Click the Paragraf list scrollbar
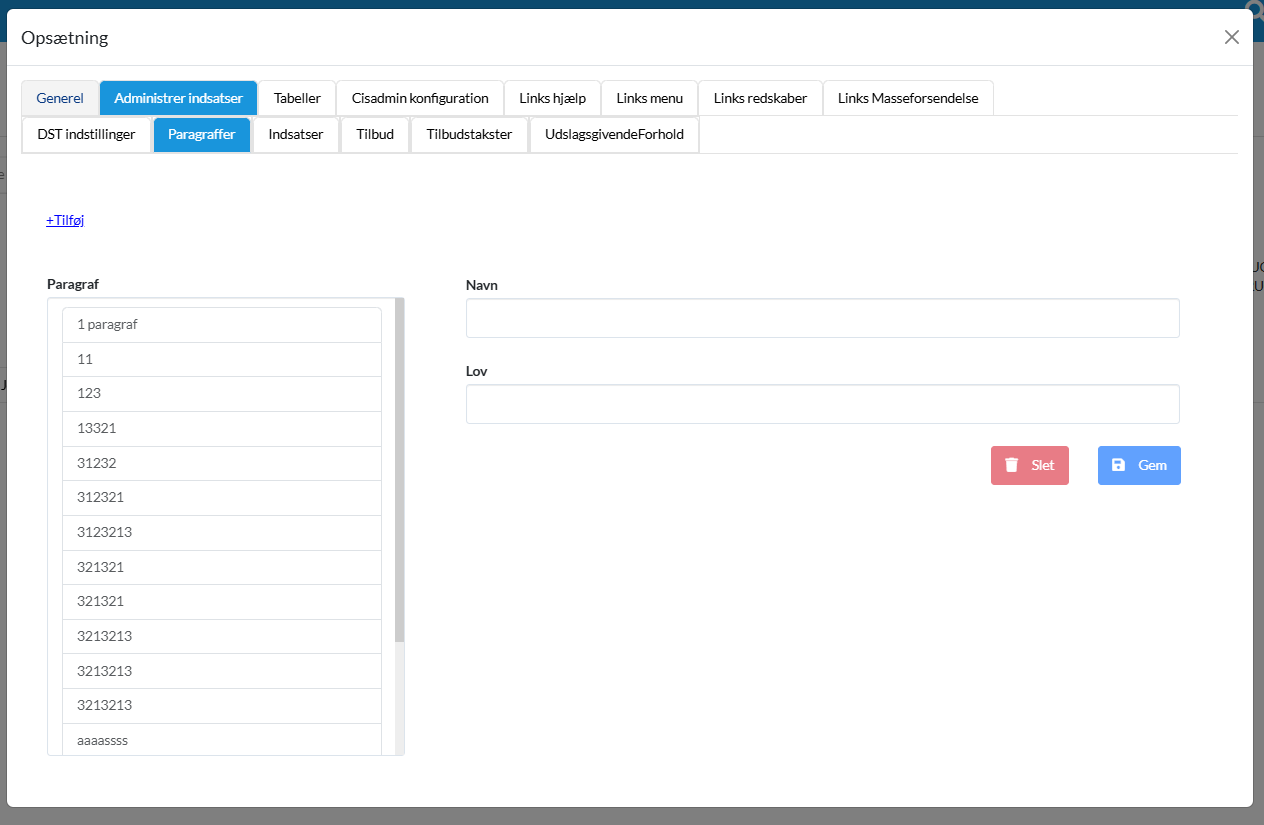 (399, 470)
